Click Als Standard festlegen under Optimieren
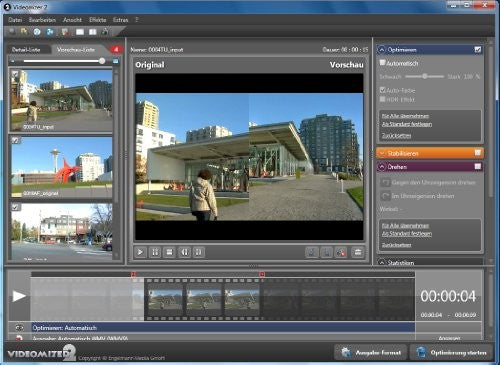 (407, 124)
